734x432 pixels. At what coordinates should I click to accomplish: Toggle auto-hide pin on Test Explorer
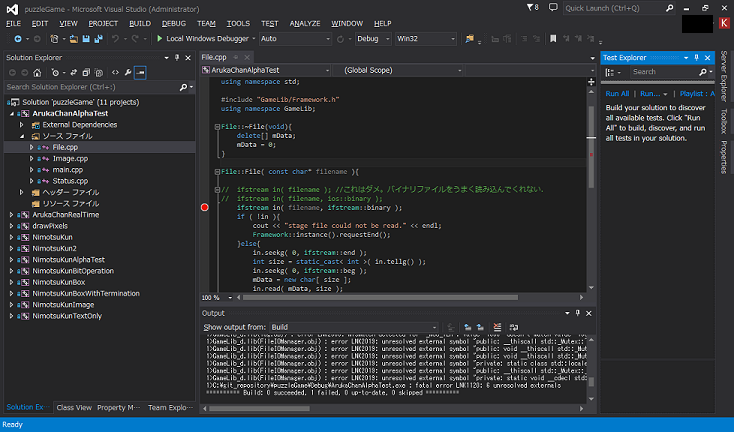pyautogui.click(x=697, y=58)
